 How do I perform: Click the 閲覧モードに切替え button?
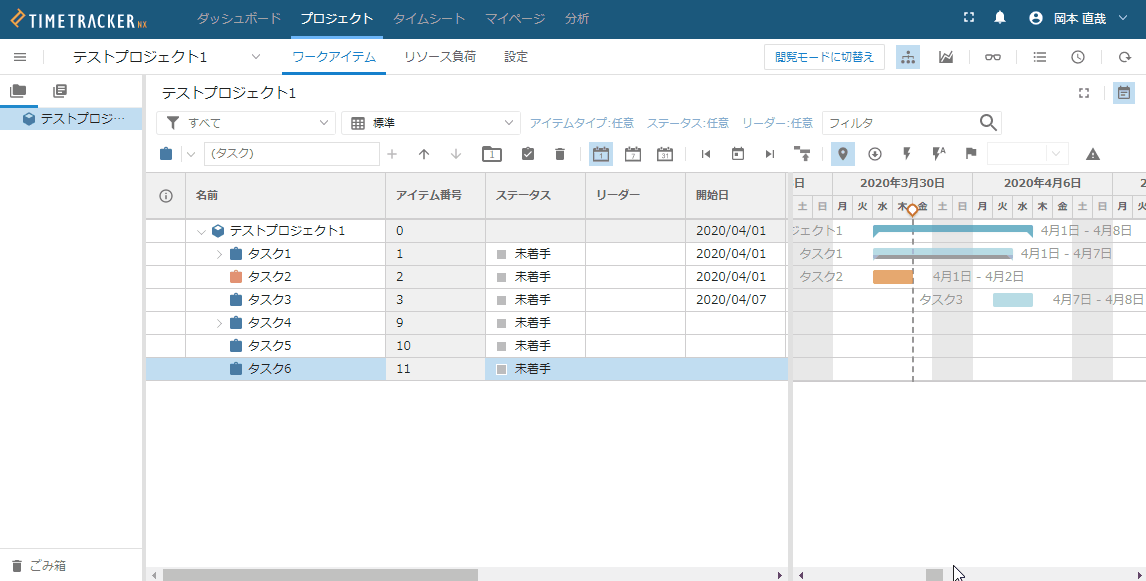[824, 57]
